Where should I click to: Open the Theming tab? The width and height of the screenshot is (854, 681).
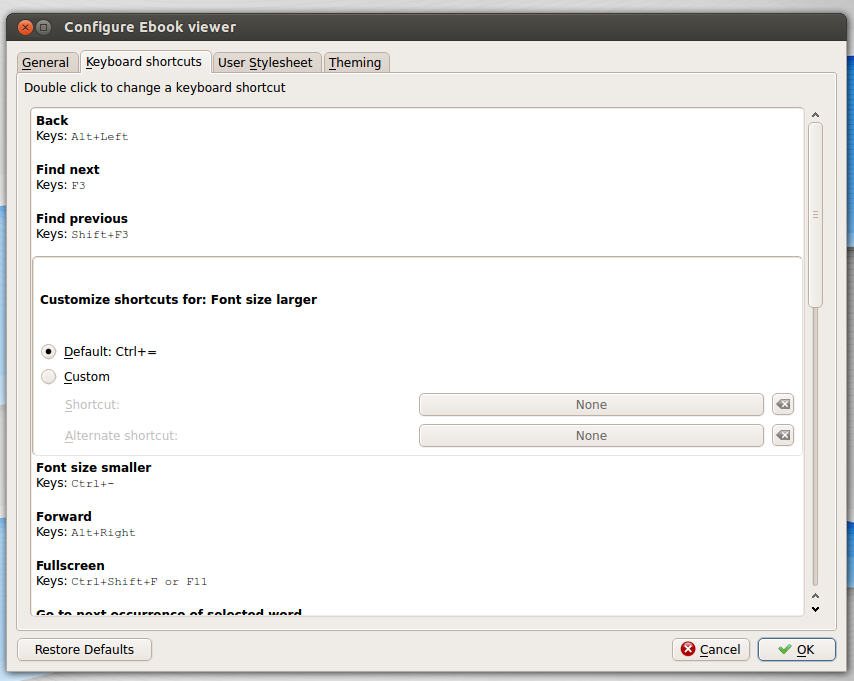tap(355, 63)
